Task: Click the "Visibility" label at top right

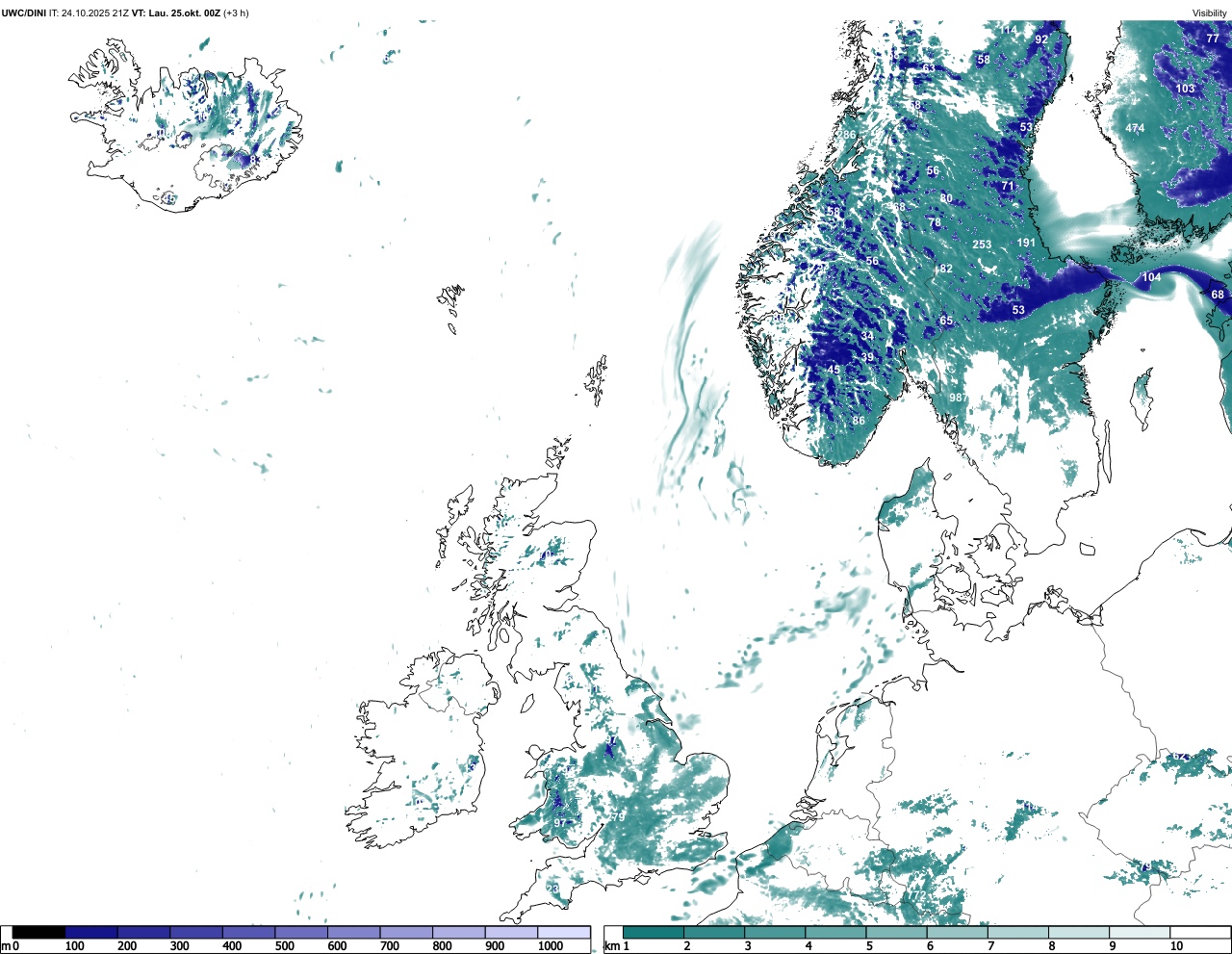Action: tap(1210, 13)
